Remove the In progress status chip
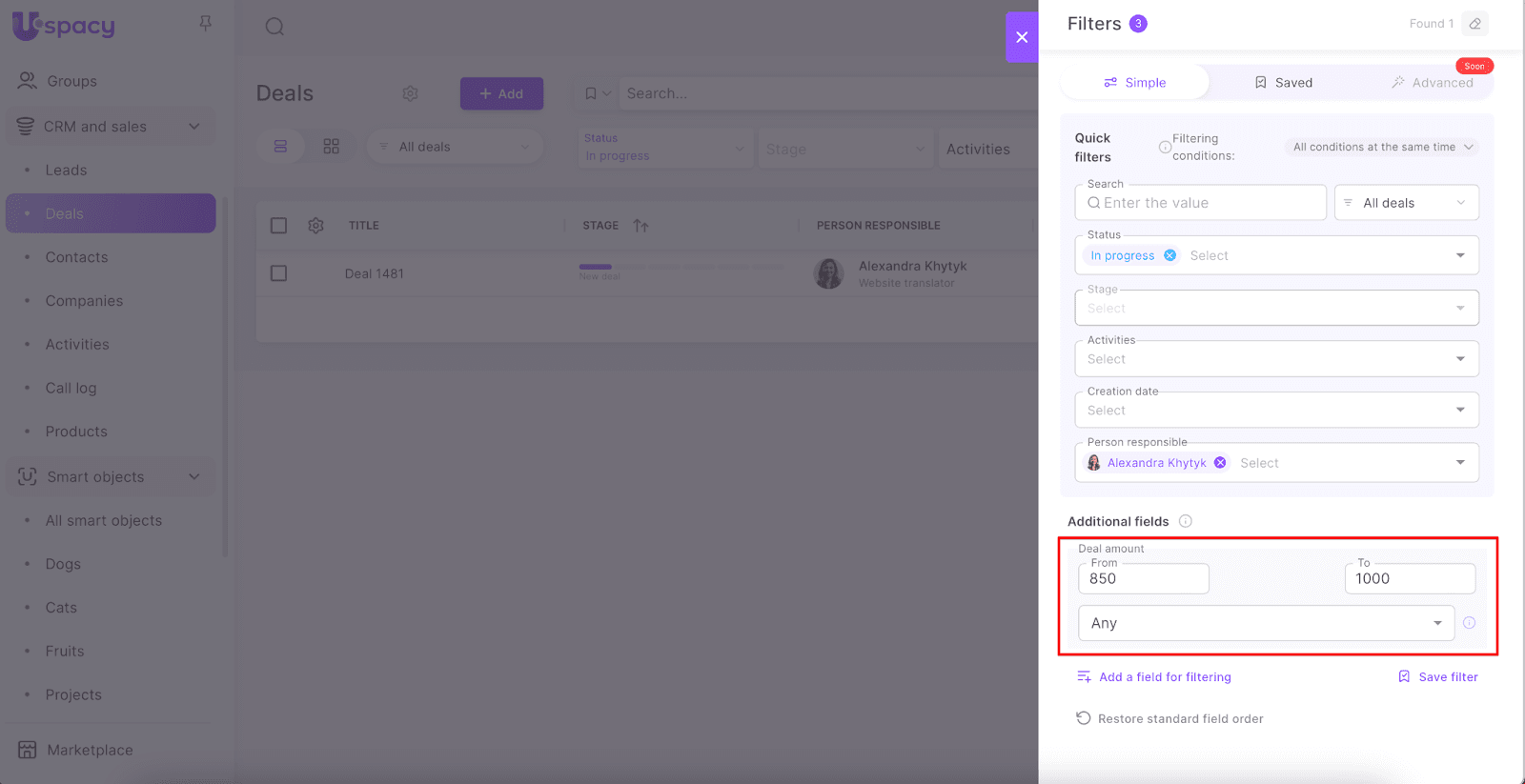The width and height of the screenshot is (1525, 784). tap(1169, 255)
